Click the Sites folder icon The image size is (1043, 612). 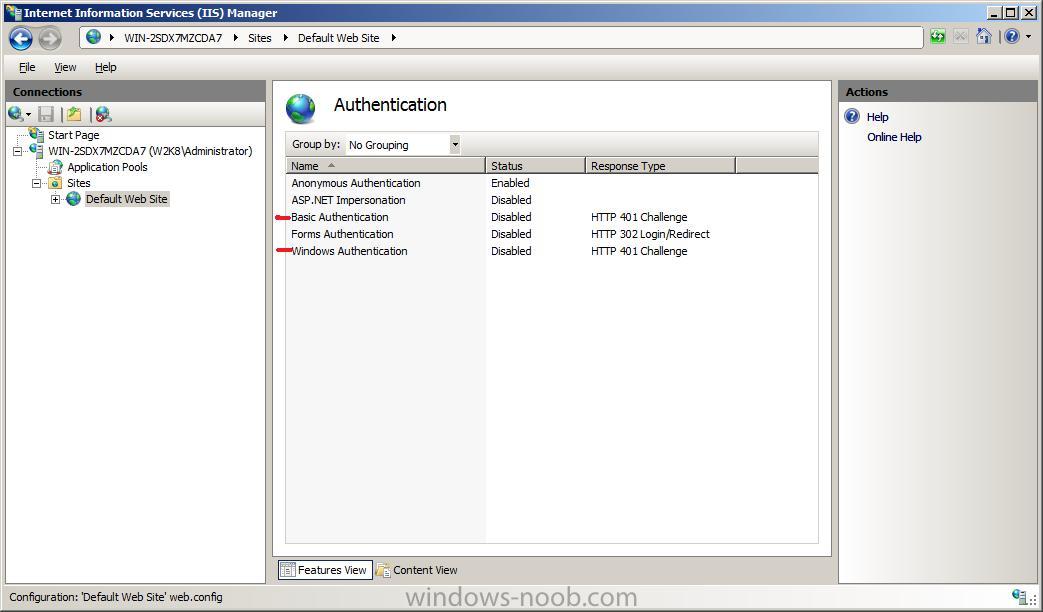click(x=55, y=183)
